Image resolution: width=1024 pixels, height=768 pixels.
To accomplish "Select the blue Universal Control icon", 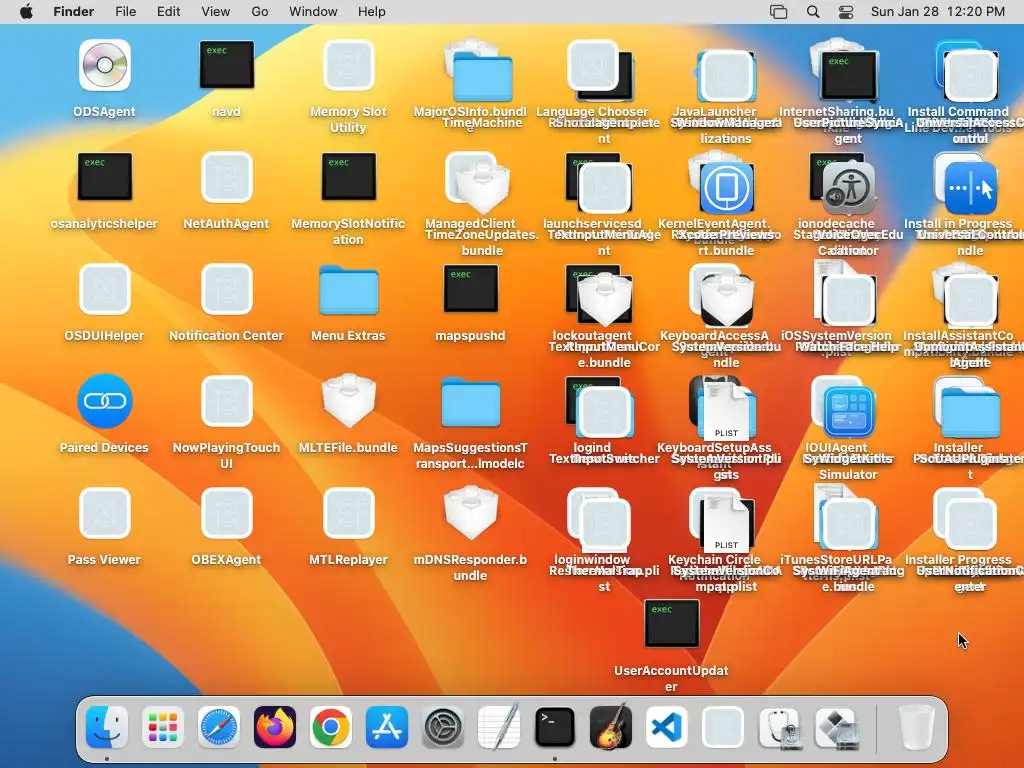I will click(x=970, y=188).
